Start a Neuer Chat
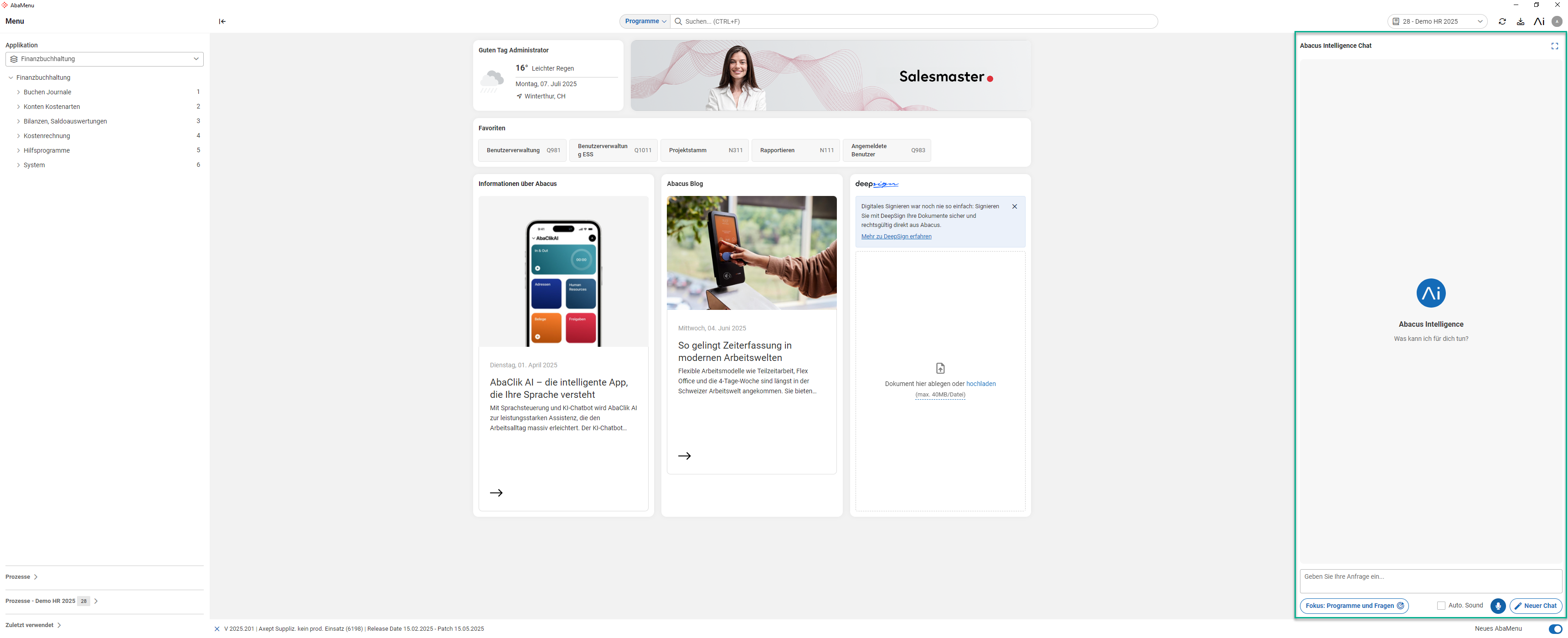The height and width of the screenshot is (638, 1568). pyautogui.click(x=1535, y=606)
